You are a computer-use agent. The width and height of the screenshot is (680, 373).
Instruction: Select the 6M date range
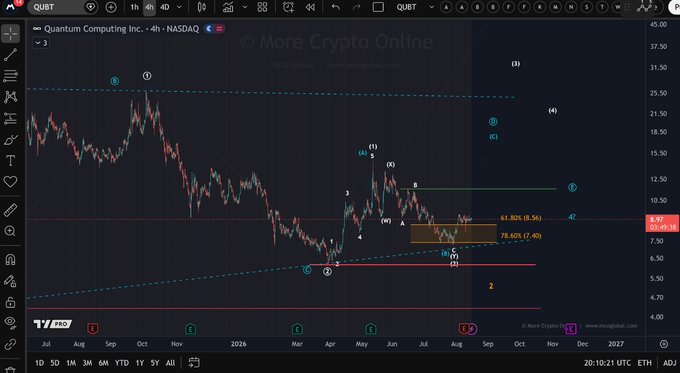coord(103,363)
